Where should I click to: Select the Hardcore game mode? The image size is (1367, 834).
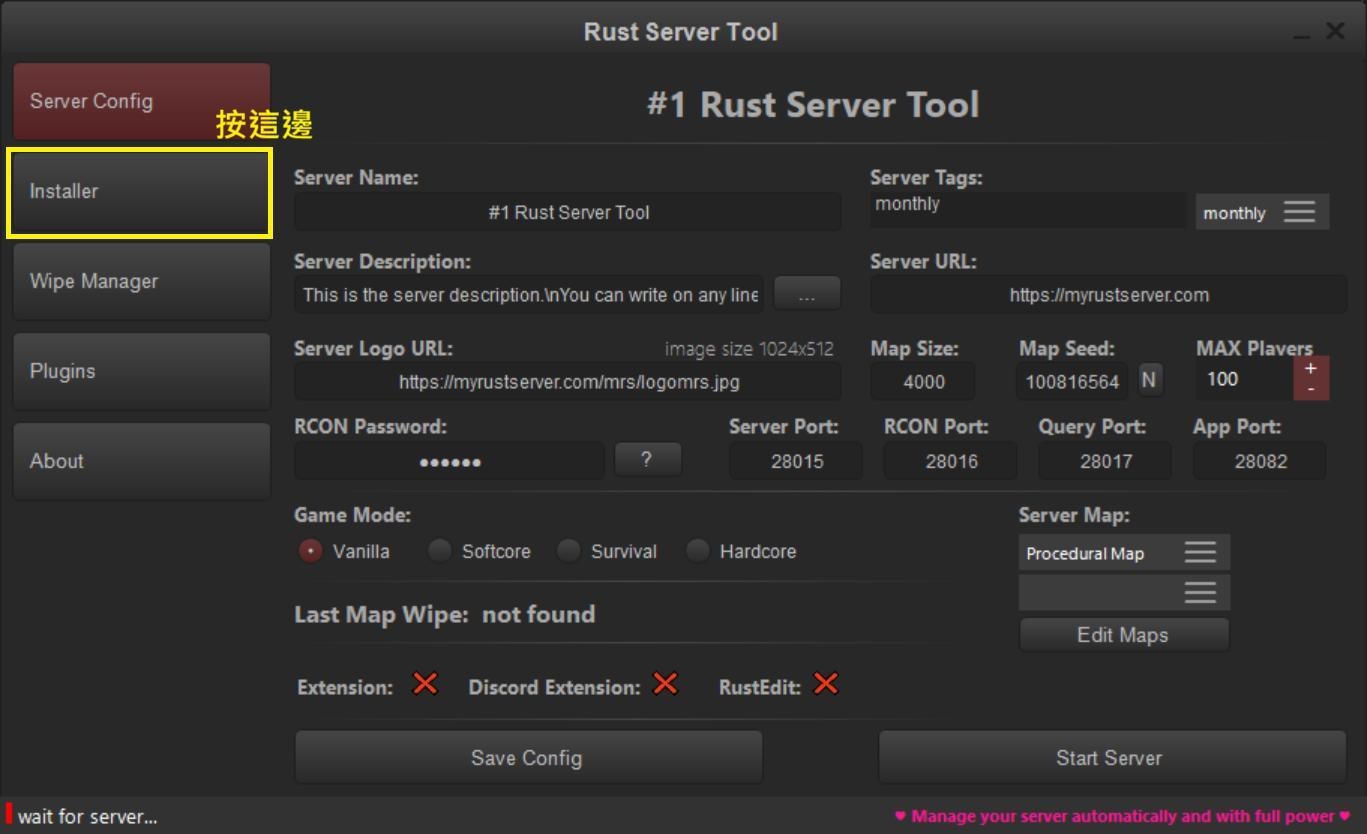click(697, 550)
